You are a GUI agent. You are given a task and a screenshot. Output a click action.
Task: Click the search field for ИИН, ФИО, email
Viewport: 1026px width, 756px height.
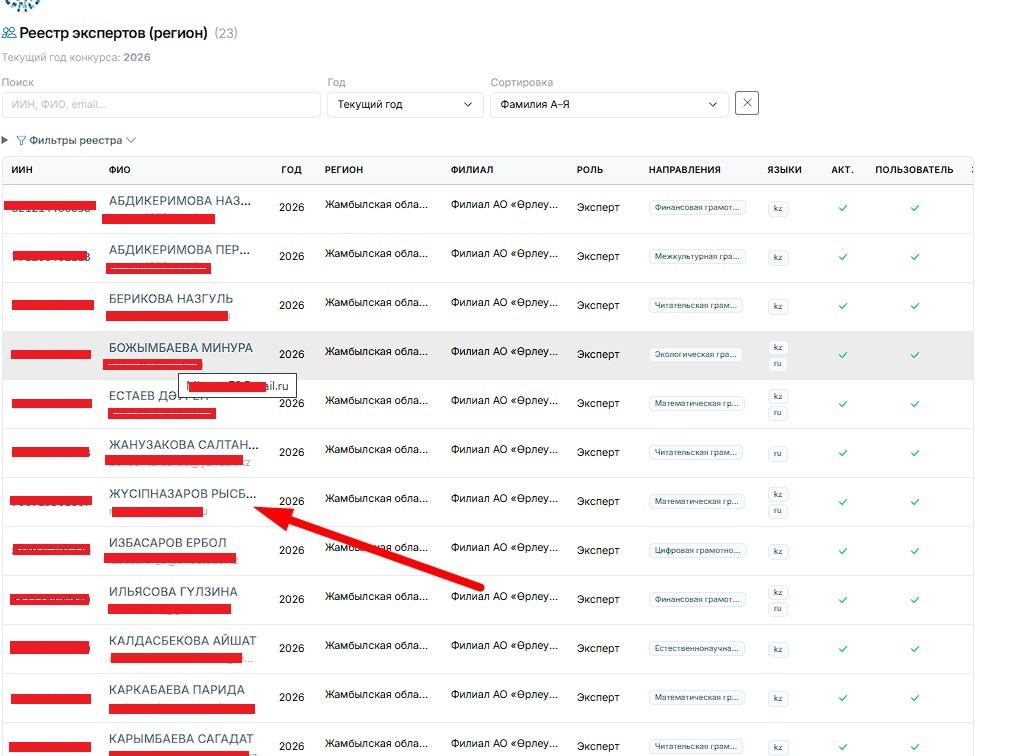pyautogui.click(x=161, y=105)
